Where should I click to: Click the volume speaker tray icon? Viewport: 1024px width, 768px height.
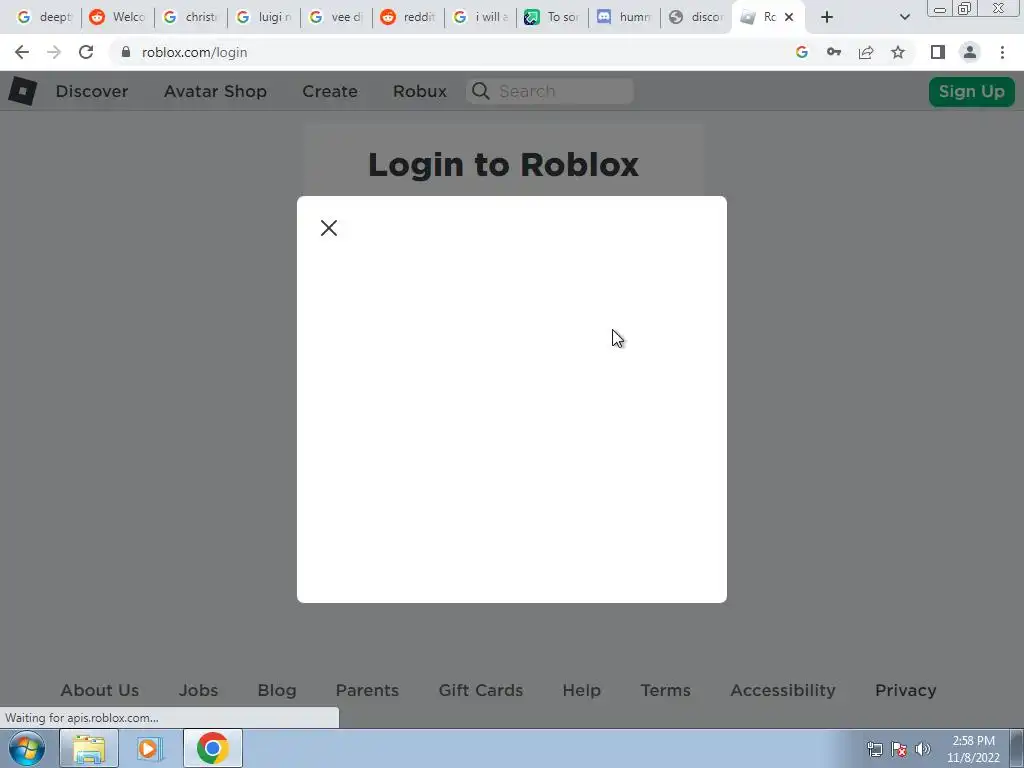tap(922, 749)
